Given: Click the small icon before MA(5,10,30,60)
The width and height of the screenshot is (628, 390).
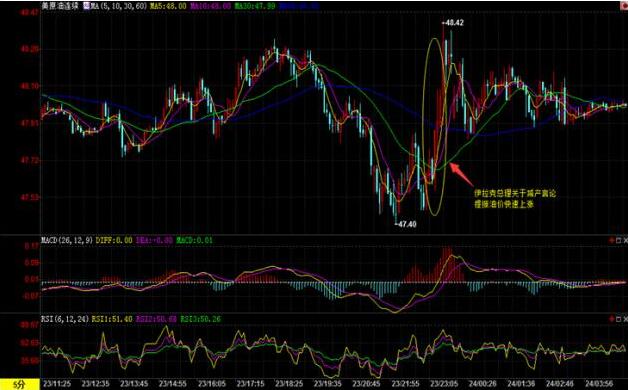Looking at the screenshot, I should point(87,6).
